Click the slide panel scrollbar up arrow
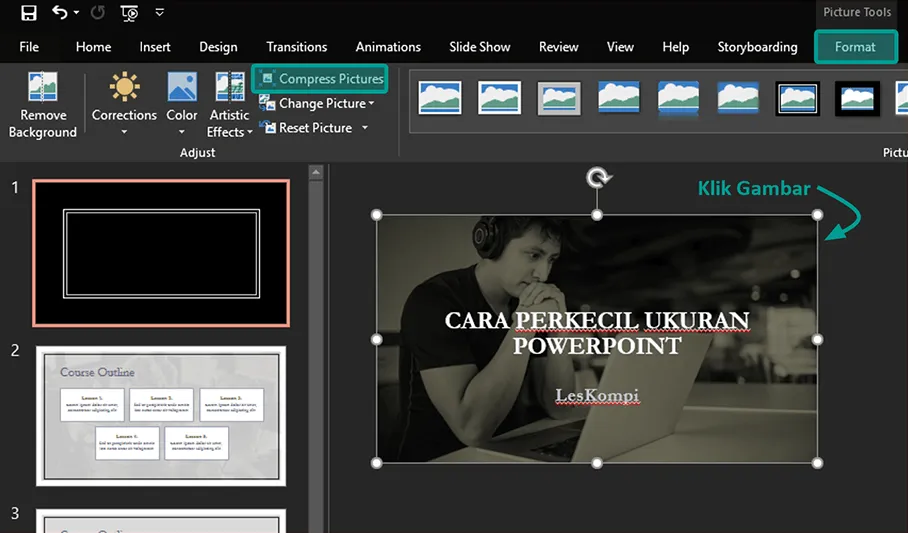This screenshot has height=533, width=908. point(316,172)
